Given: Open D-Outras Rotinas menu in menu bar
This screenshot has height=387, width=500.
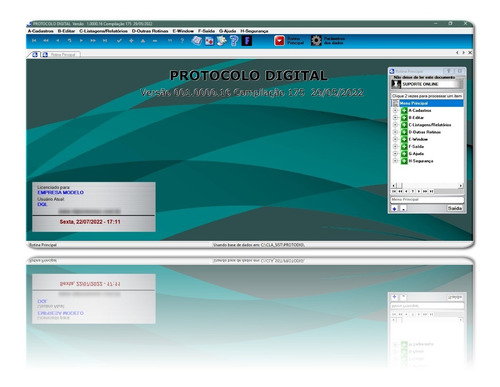Looking at the screenshot, I should tap(150, 31).
